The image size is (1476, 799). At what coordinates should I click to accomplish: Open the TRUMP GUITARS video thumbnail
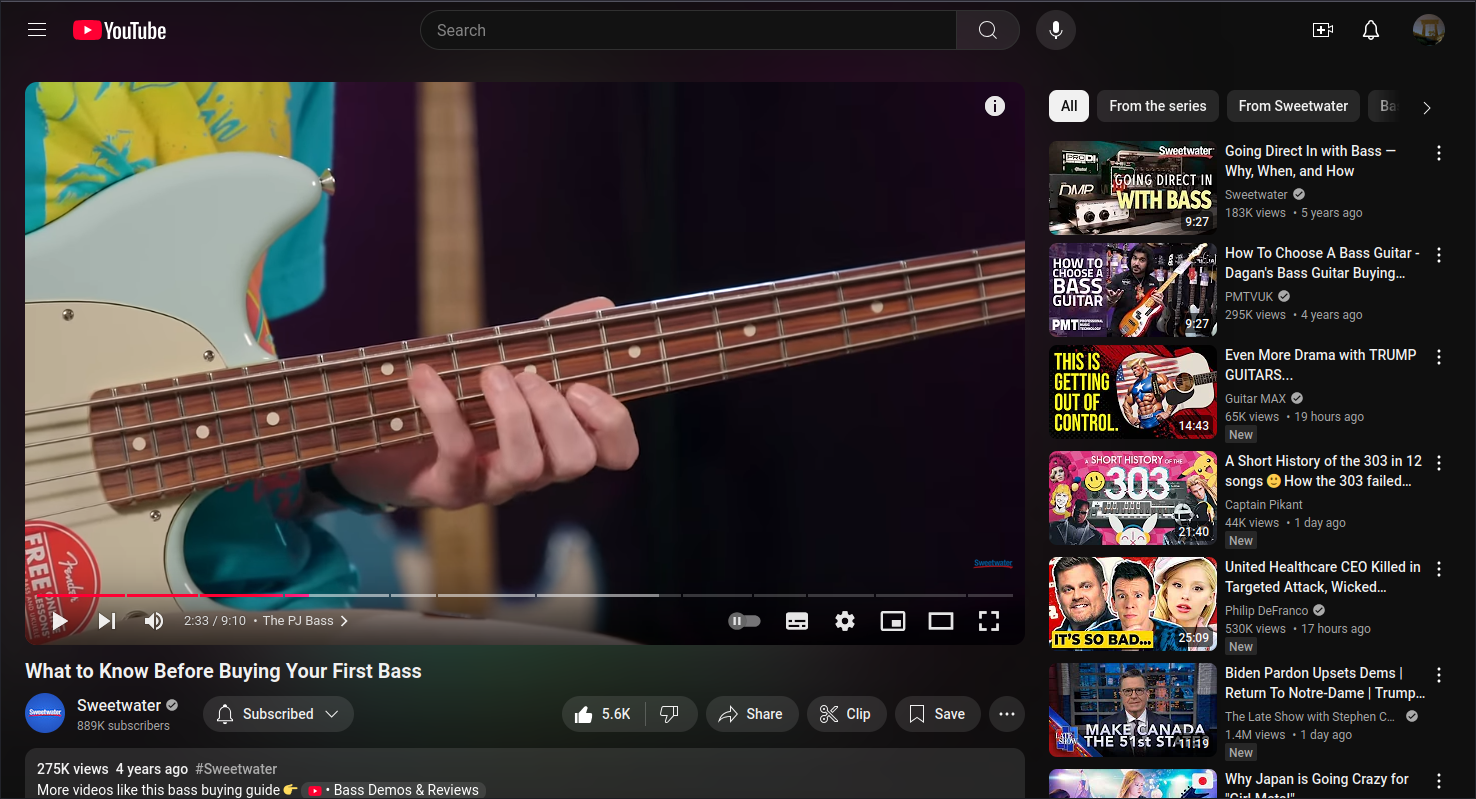[x=1133, y=392]
